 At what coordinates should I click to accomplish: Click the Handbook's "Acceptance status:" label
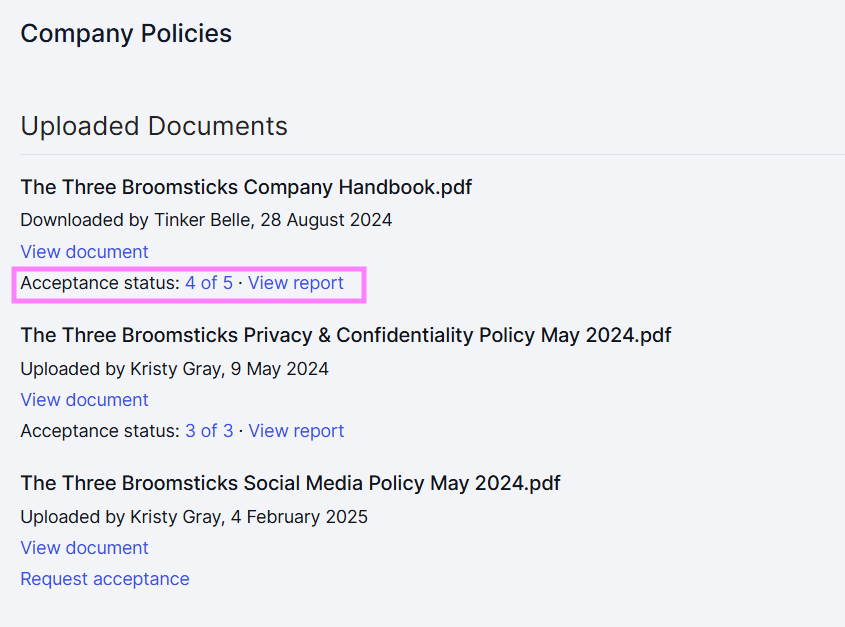tap(99, 283)
